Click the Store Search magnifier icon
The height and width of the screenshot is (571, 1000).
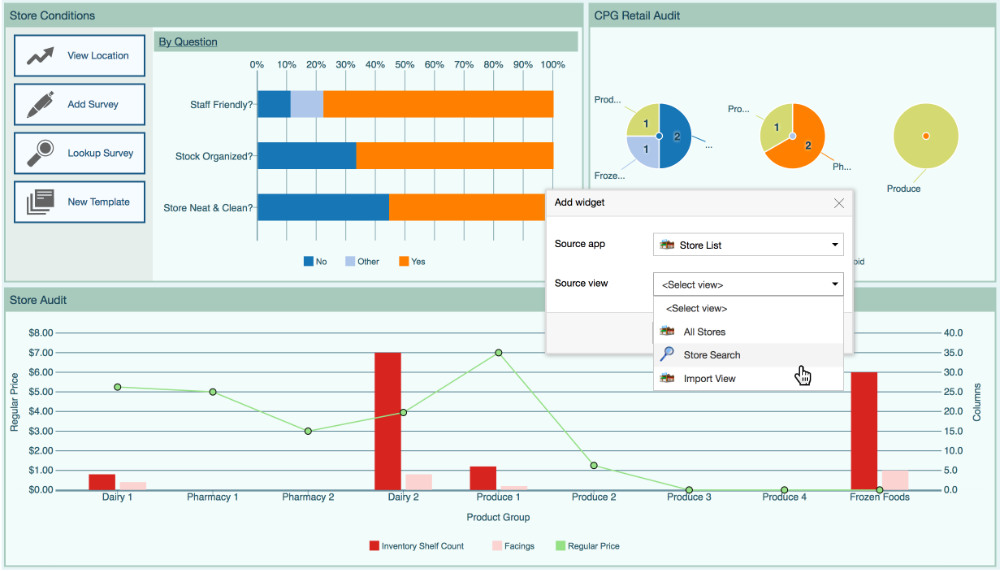pyautogui.click(x=667, y=354)
